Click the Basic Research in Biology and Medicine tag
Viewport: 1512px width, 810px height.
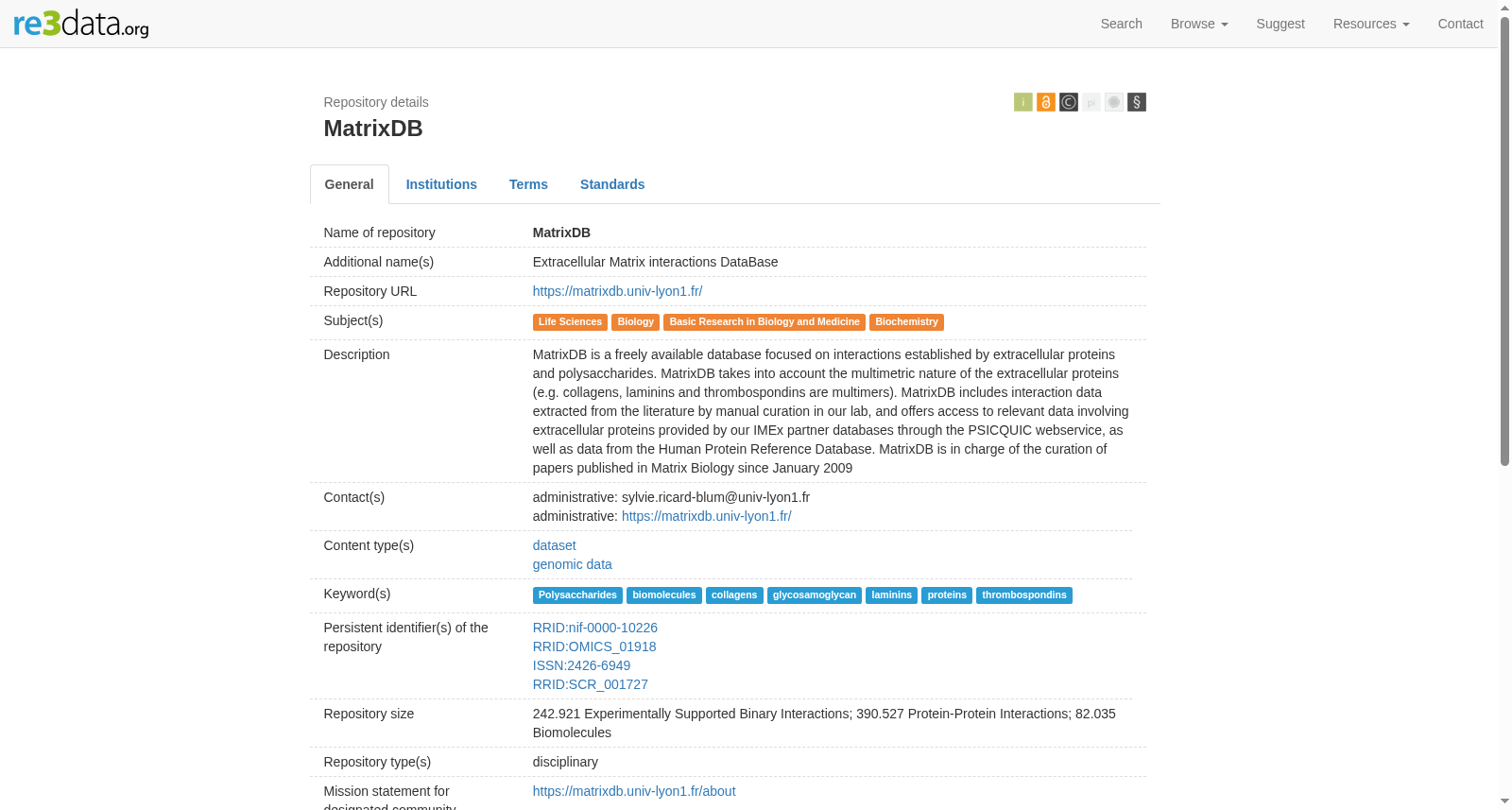[x=765, y=322]
